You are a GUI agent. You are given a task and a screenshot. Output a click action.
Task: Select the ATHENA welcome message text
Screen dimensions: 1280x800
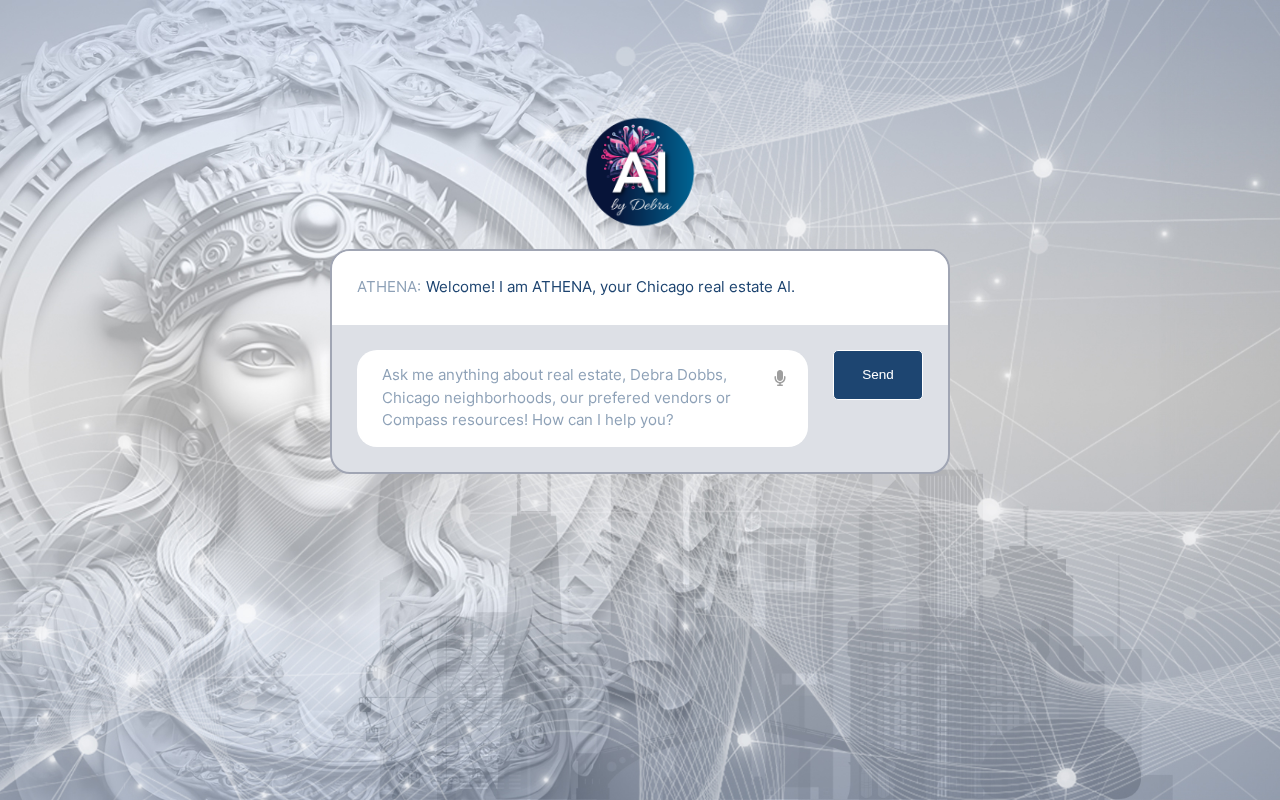(x=610, y=287)
